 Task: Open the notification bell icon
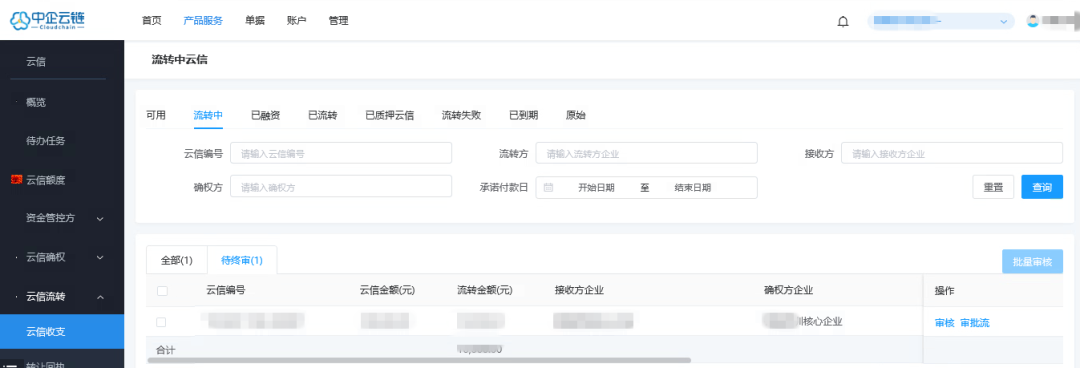coord(842,21)
